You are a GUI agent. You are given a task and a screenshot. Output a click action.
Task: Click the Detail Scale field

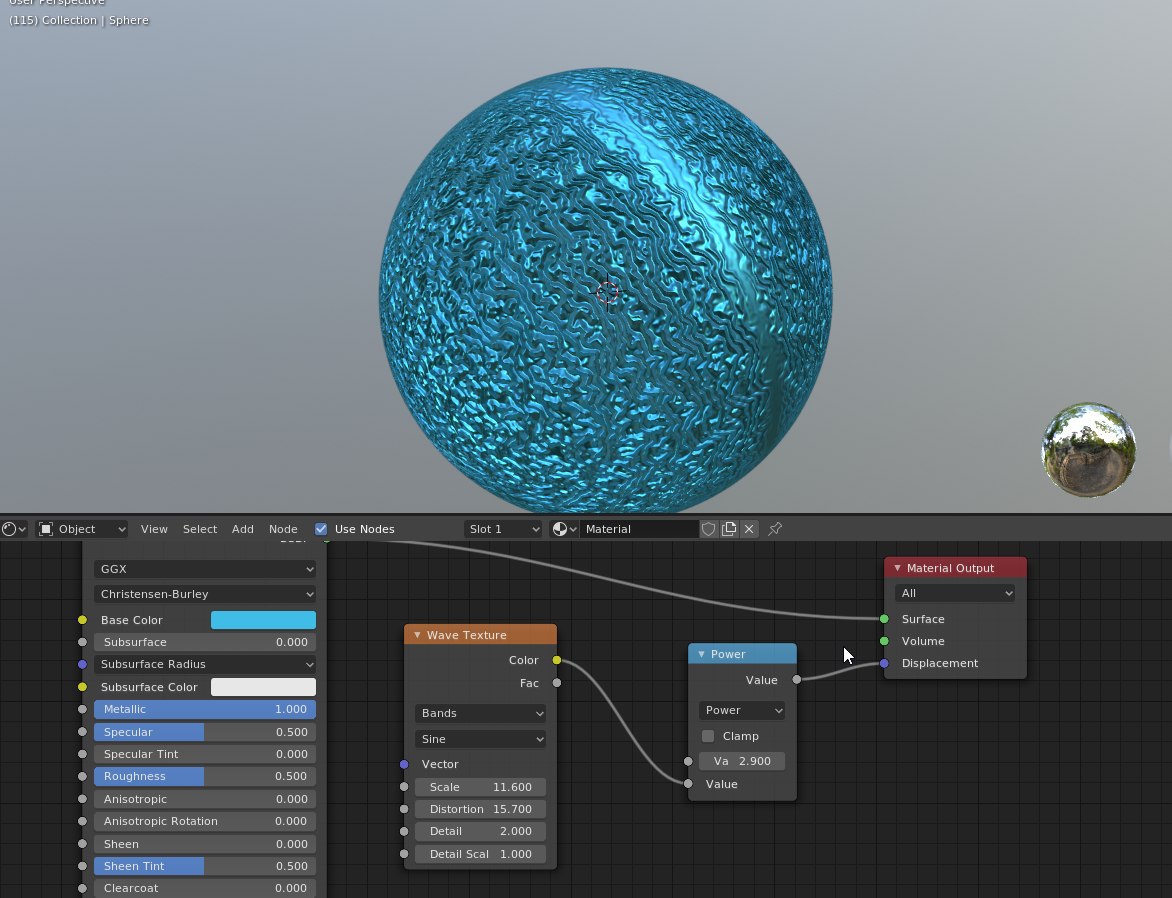(480, 854)
